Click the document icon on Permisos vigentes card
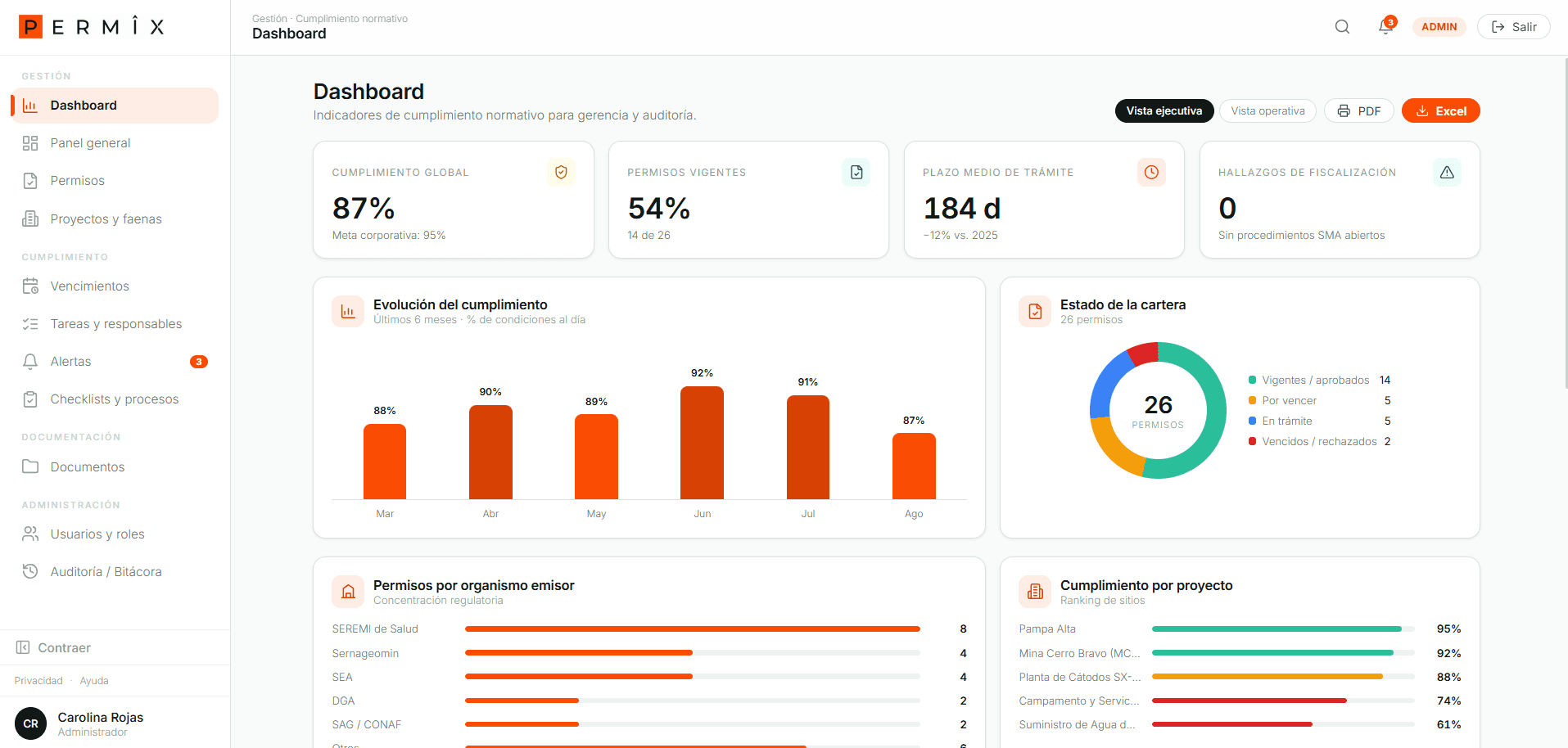The height and width of the screenshot is (748, 1568). (x=856, y=172)
